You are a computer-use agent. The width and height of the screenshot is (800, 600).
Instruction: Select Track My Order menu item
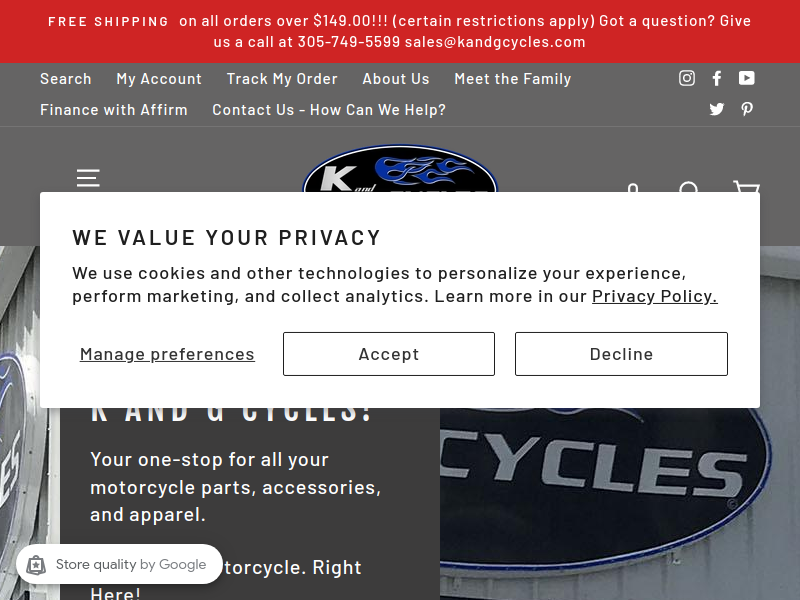[282, 79]
